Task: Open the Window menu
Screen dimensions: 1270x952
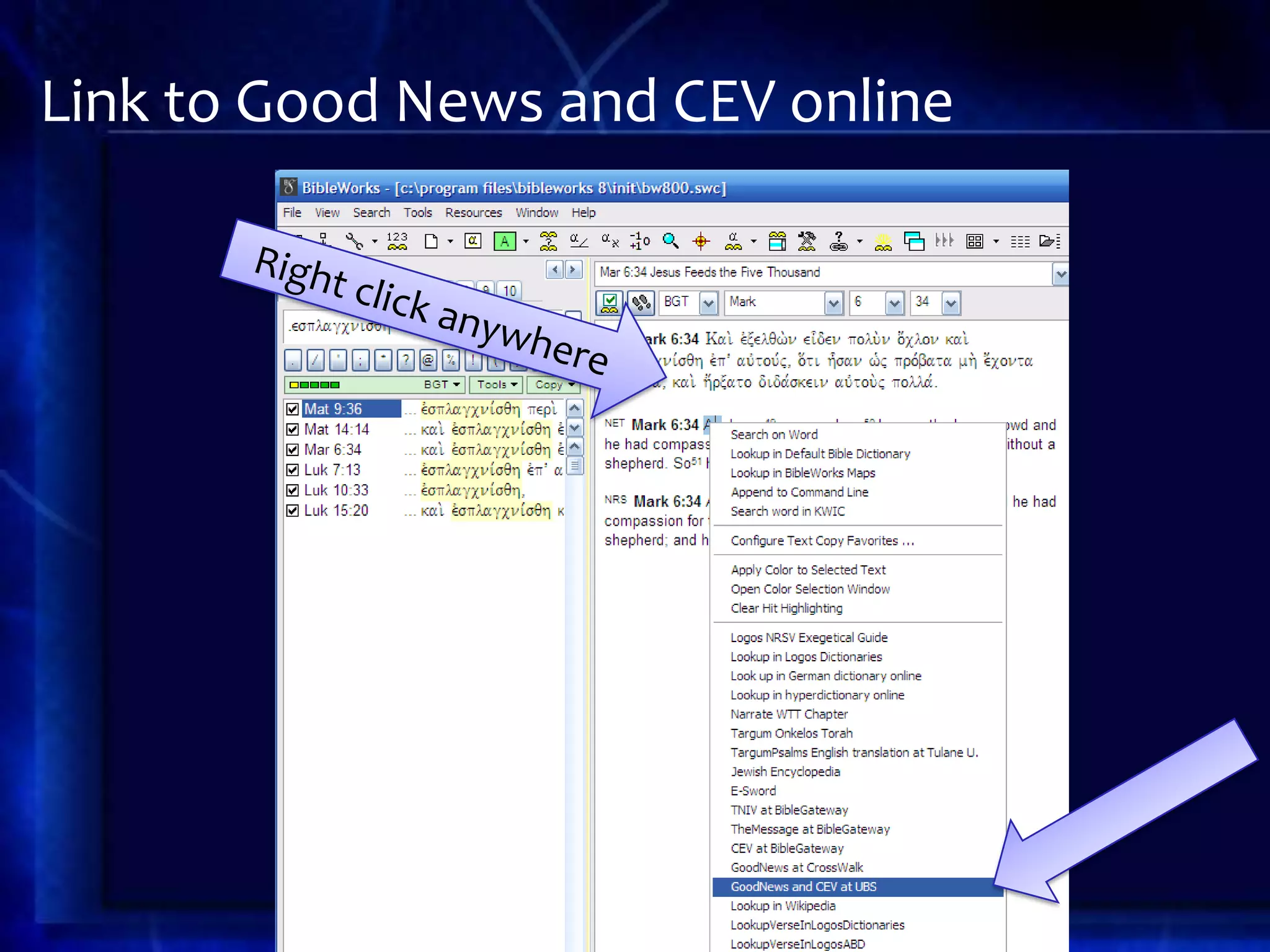Action: [x=537, y=213]
